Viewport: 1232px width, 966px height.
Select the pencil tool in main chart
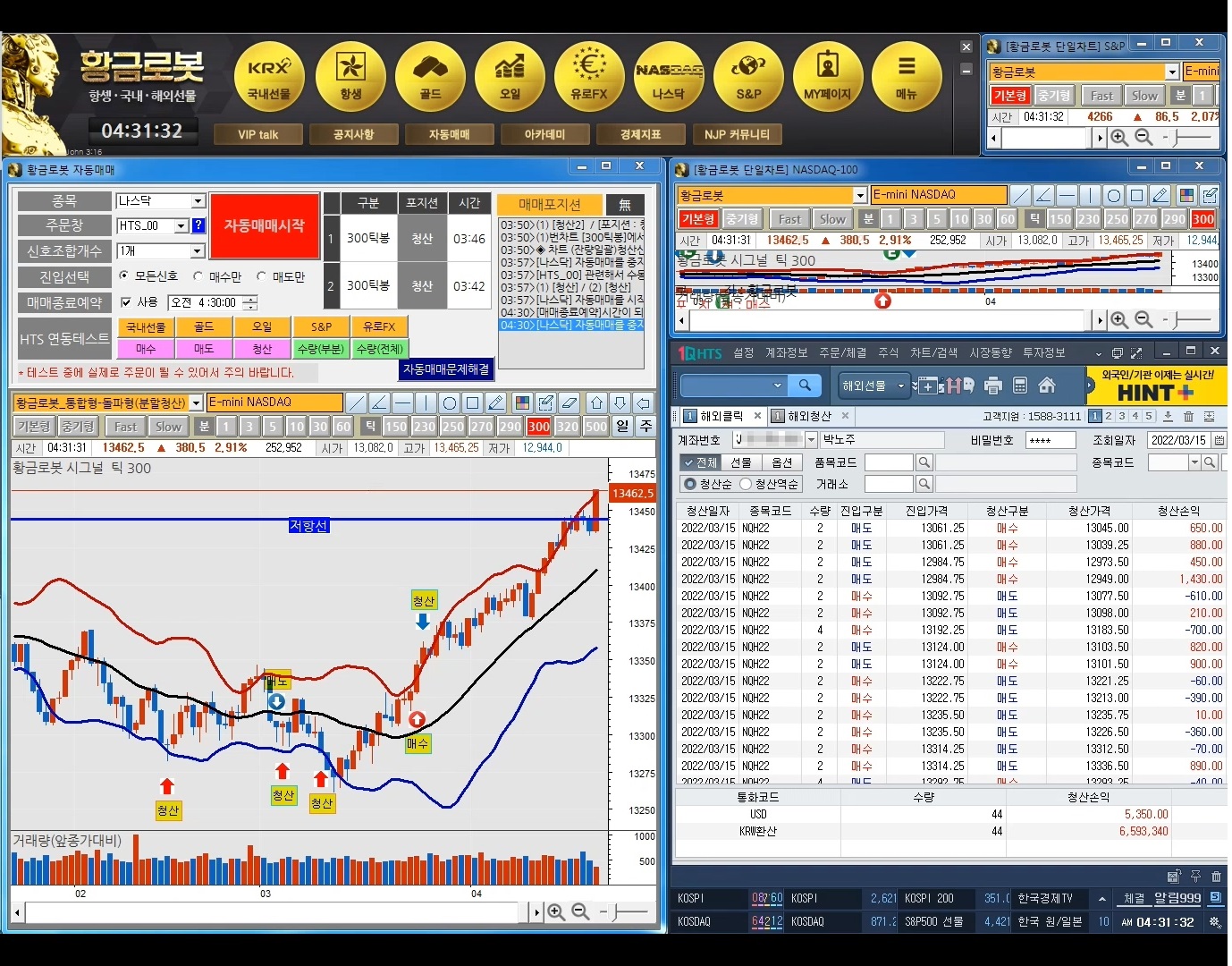coord(496,402)
